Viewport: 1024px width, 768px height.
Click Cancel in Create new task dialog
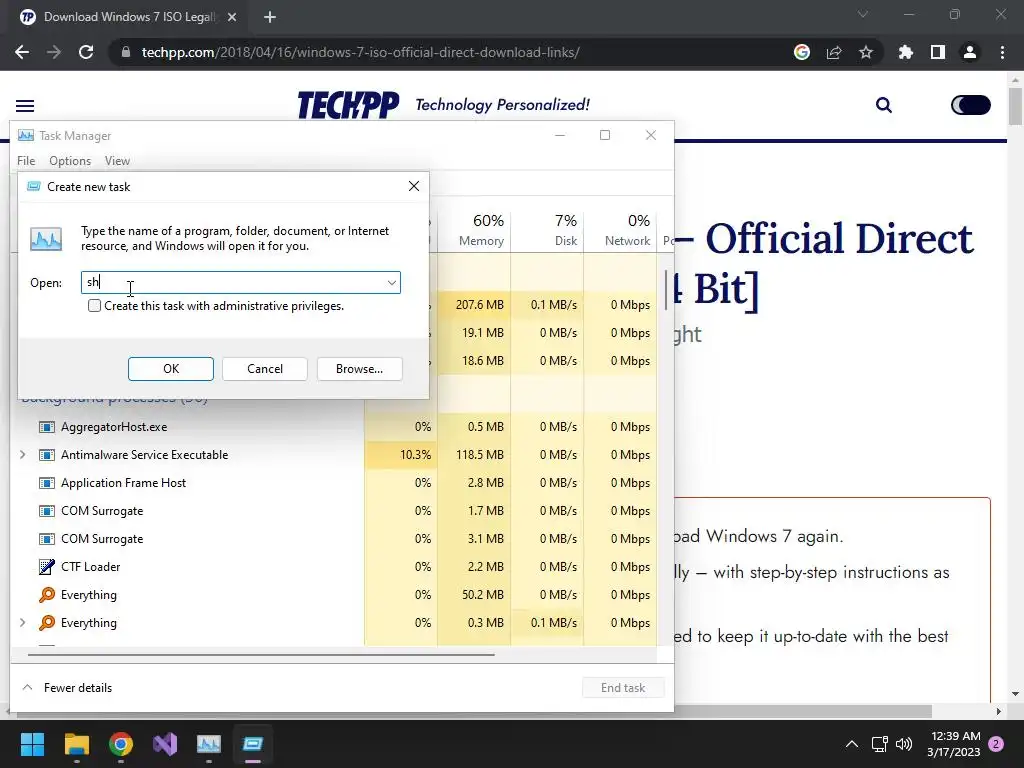point(264,369)
